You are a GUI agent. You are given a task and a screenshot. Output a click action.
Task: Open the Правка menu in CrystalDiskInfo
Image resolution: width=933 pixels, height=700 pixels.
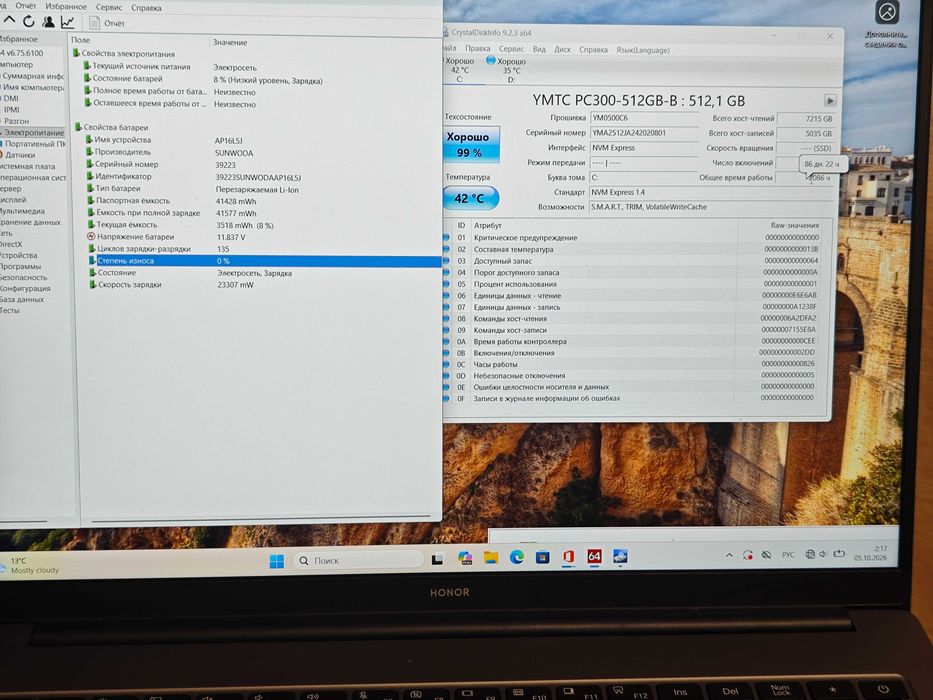tap(477, 49)
